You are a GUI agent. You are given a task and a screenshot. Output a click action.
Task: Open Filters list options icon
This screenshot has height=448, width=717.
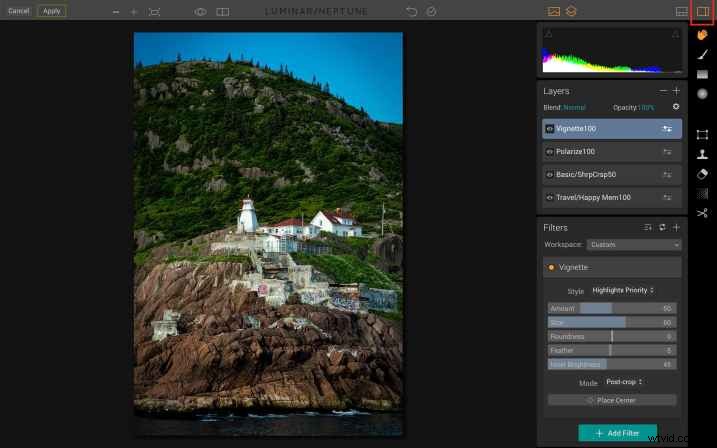[x=648, y=227]
